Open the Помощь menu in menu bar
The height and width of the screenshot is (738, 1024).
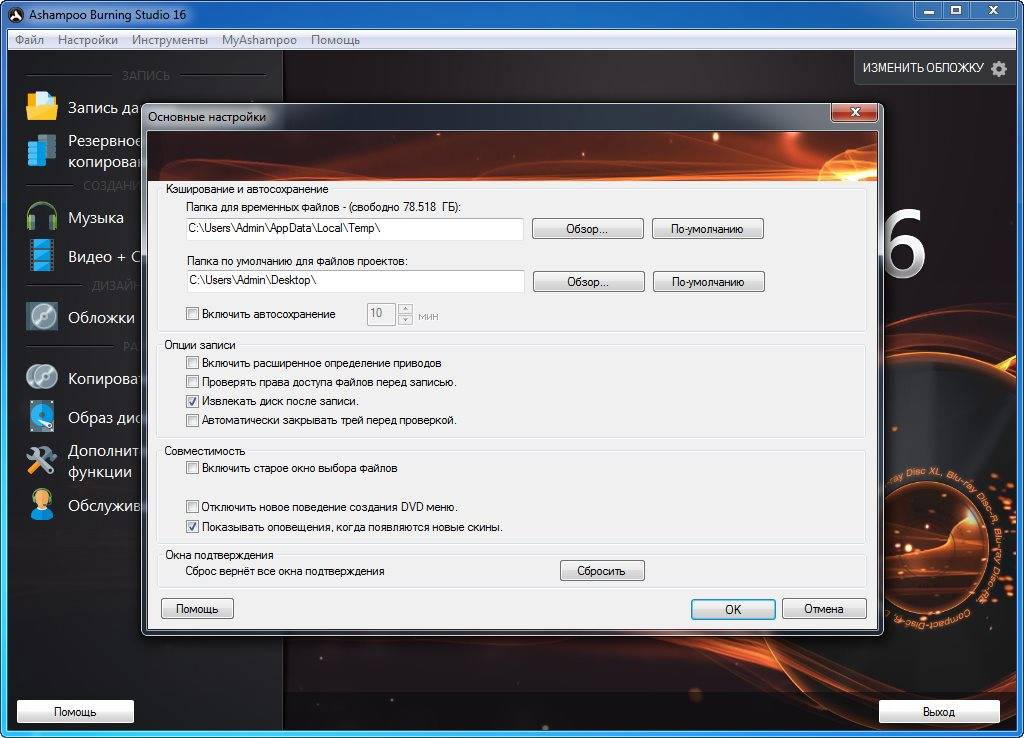coord(335,40)
